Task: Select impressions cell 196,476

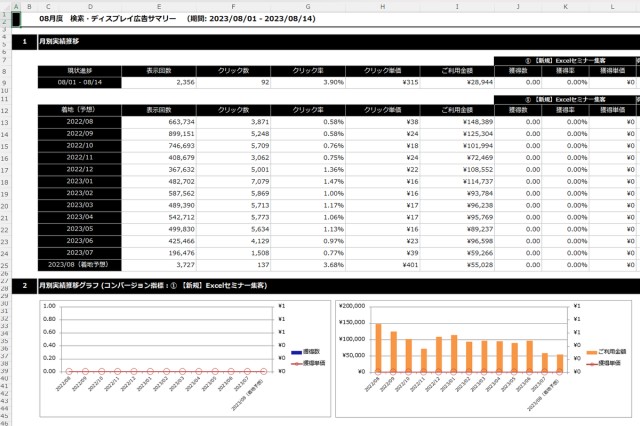Action: (x=159, y=253)
